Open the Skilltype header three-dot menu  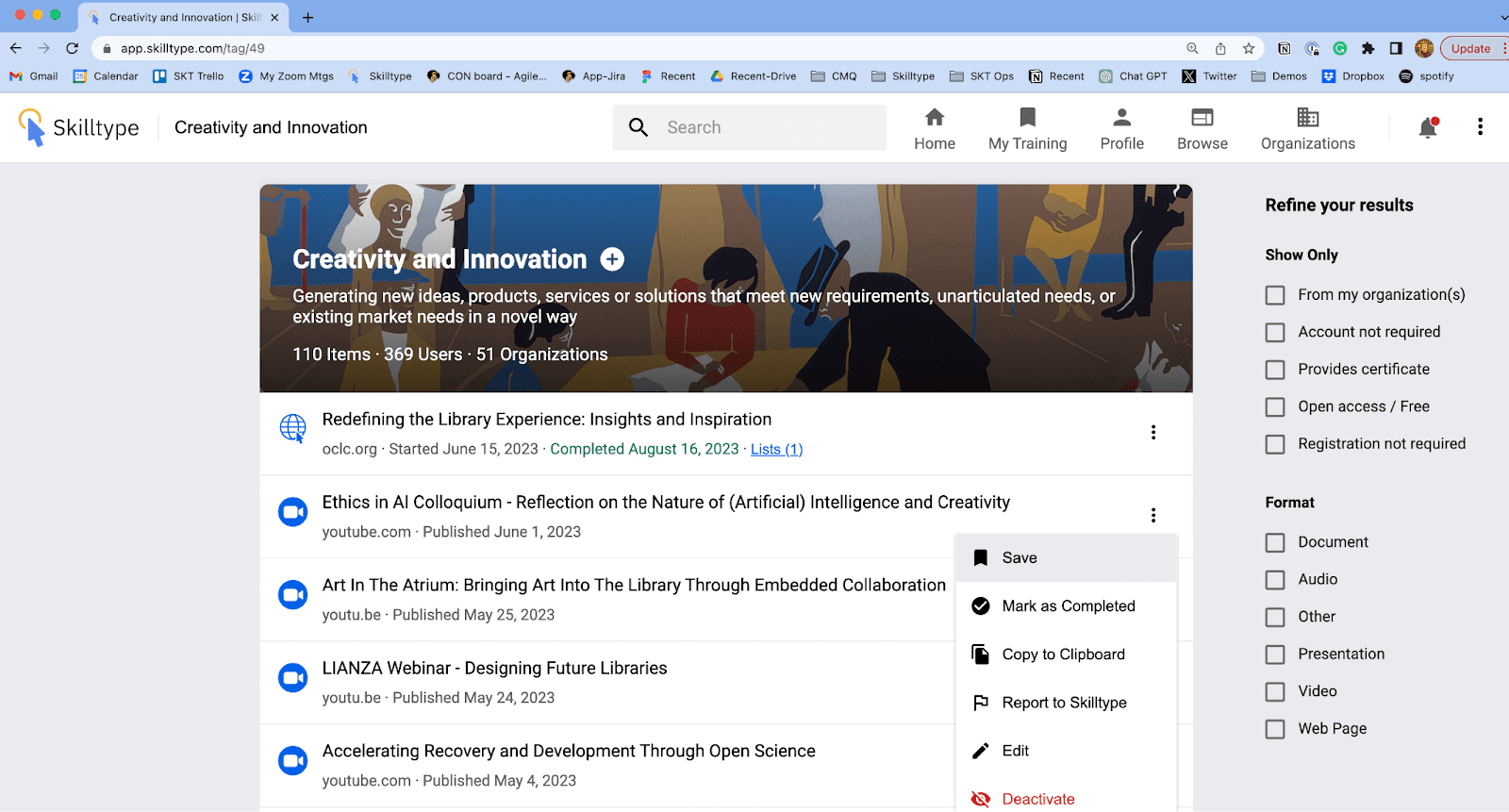click(1480, 126)
